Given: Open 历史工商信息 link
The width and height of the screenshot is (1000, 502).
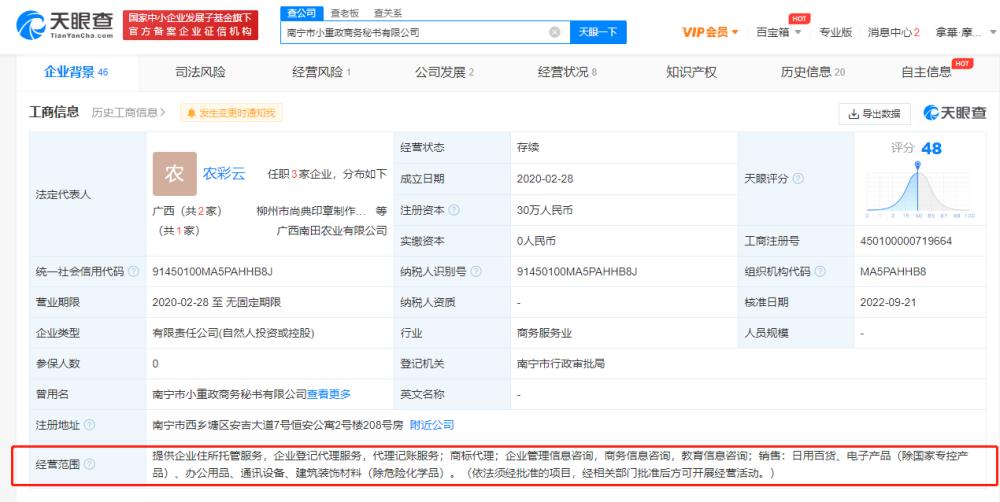Looking at the screenshot, I should pos(128,112).
